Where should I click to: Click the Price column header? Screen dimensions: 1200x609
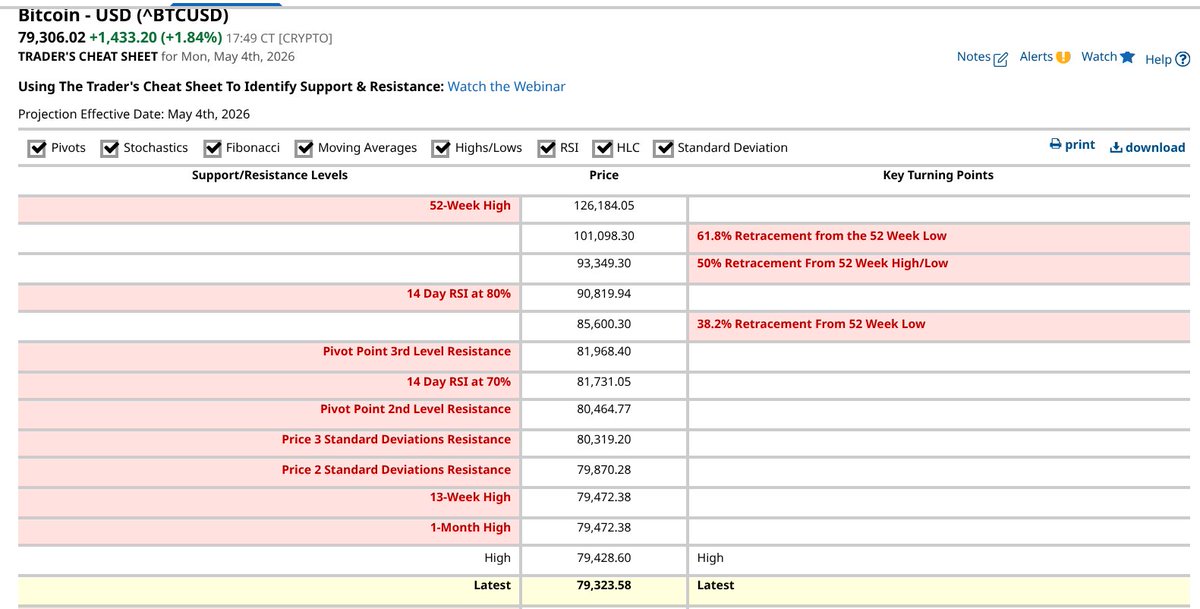(604, 175)
